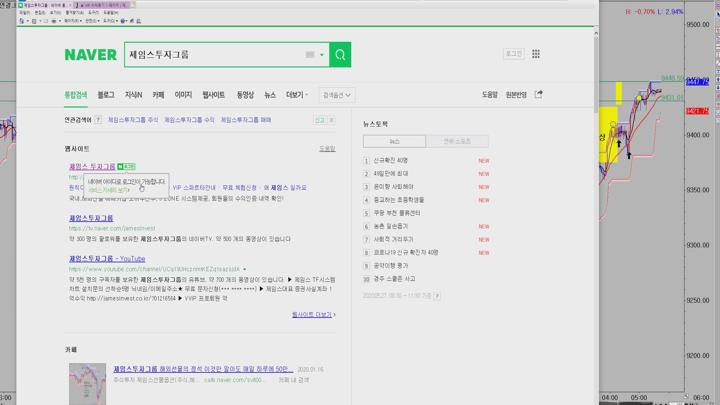Viewport: 720px width, 405px height.
Task: Click the page vertical scrollbar thumb
Action: click(x=596, y=74)
